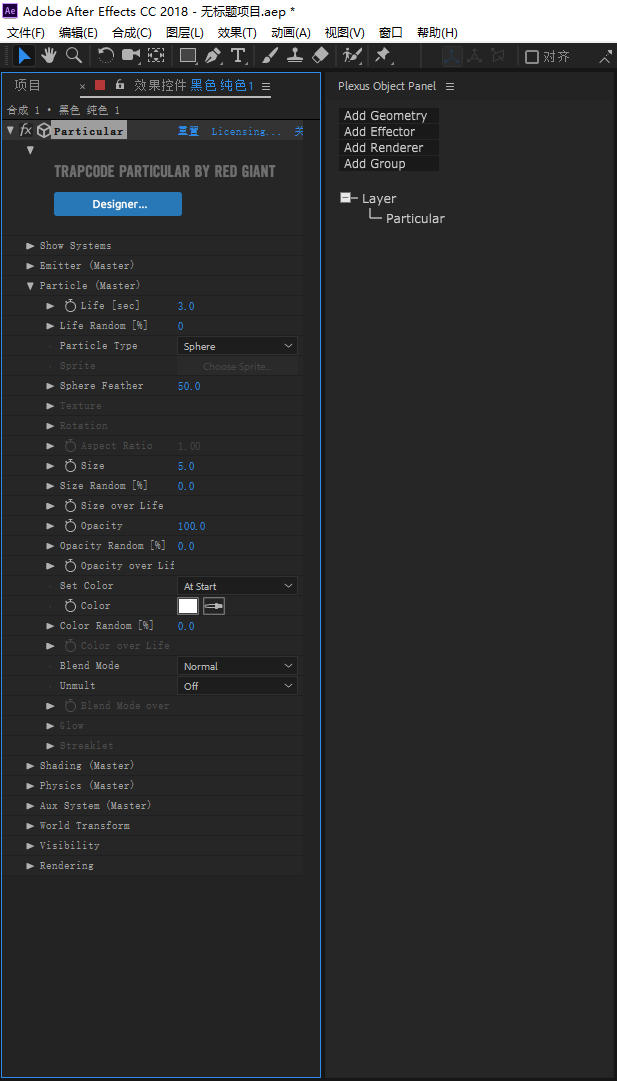Open the Particle Type dropdown showing Sphere
This screenshot has height=1081, width=617.
(237, 346)
